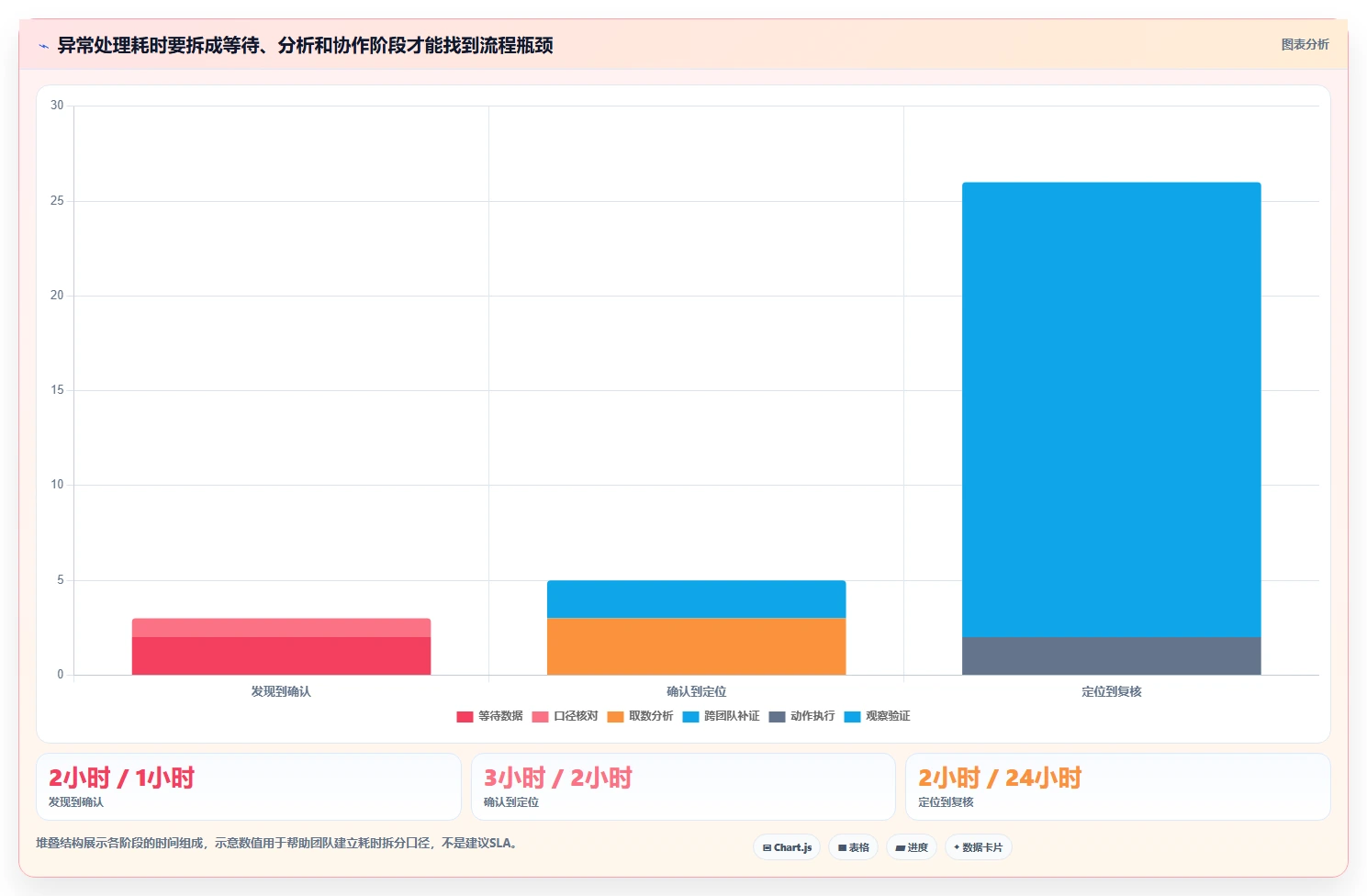Click the chart title about 异常处理耗时

point(305,45)
